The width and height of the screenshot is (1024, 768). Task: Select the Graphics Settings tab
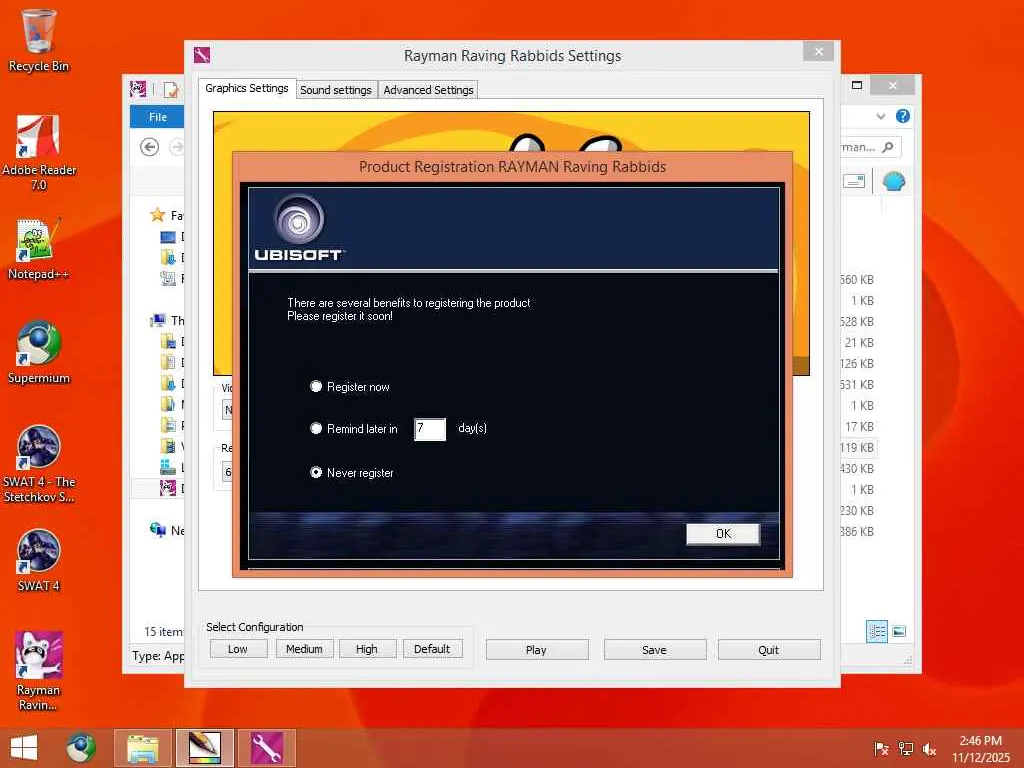point(247,88)
